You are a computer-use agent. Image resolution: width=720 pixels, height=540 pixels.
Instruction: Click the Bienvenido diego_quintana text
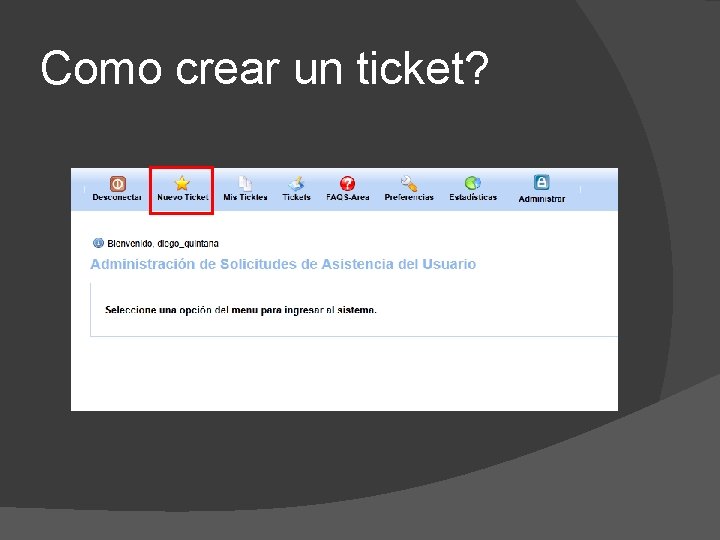[163, 243]
